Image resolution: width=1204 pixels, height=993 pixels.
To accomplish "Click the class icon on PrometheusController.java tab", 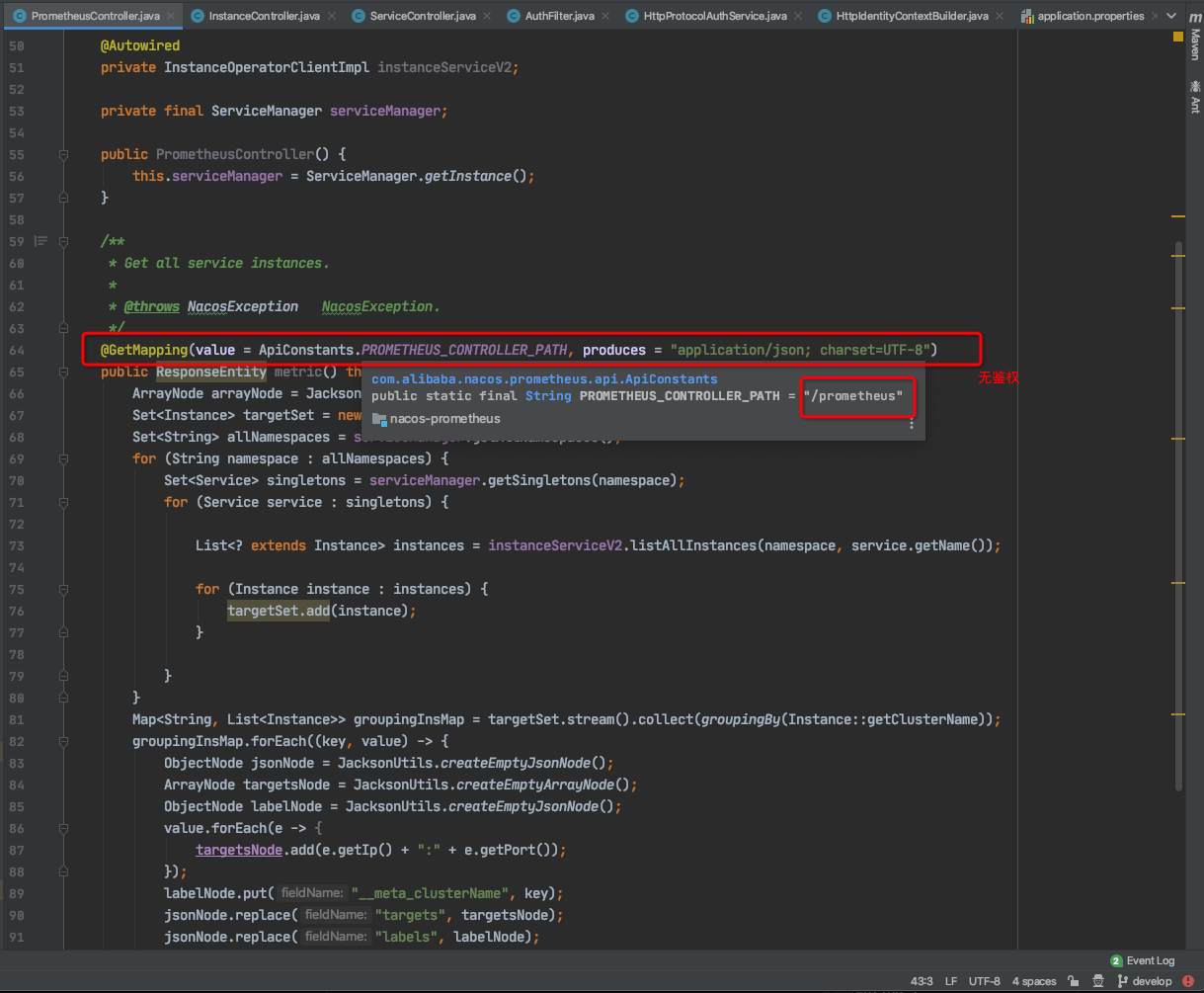I will pyautogui.click(x=20, y=16).
